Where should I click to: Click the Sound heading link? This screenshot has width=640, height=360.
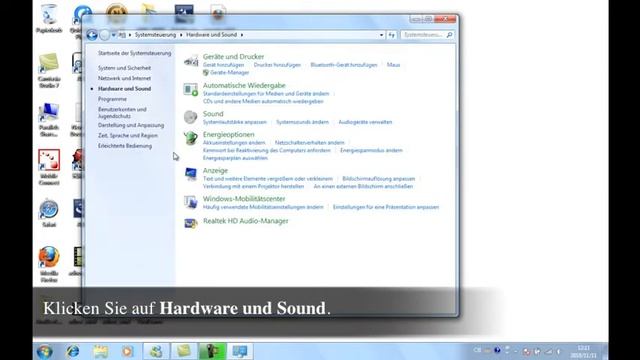[x=213, y=114]
